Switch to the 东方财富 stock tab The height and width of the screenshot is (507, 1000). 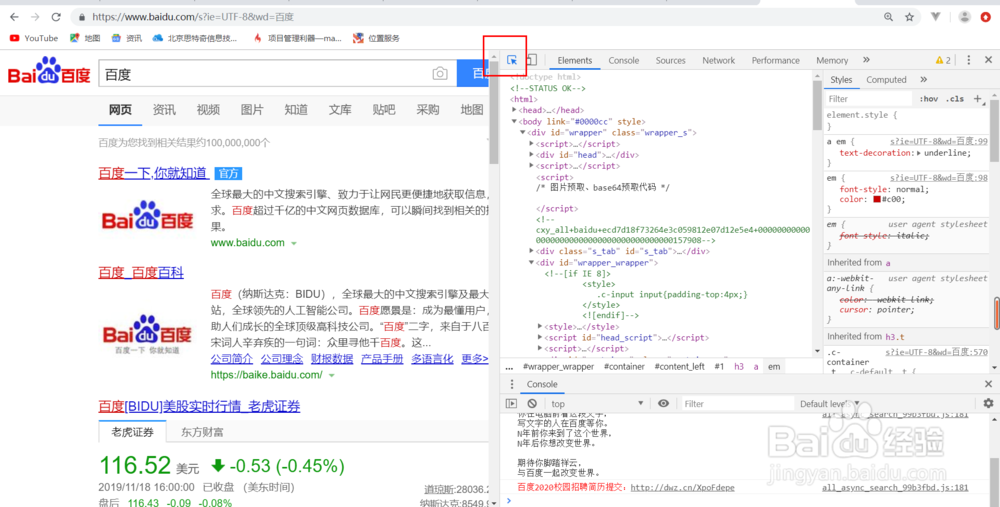[202, 432]
